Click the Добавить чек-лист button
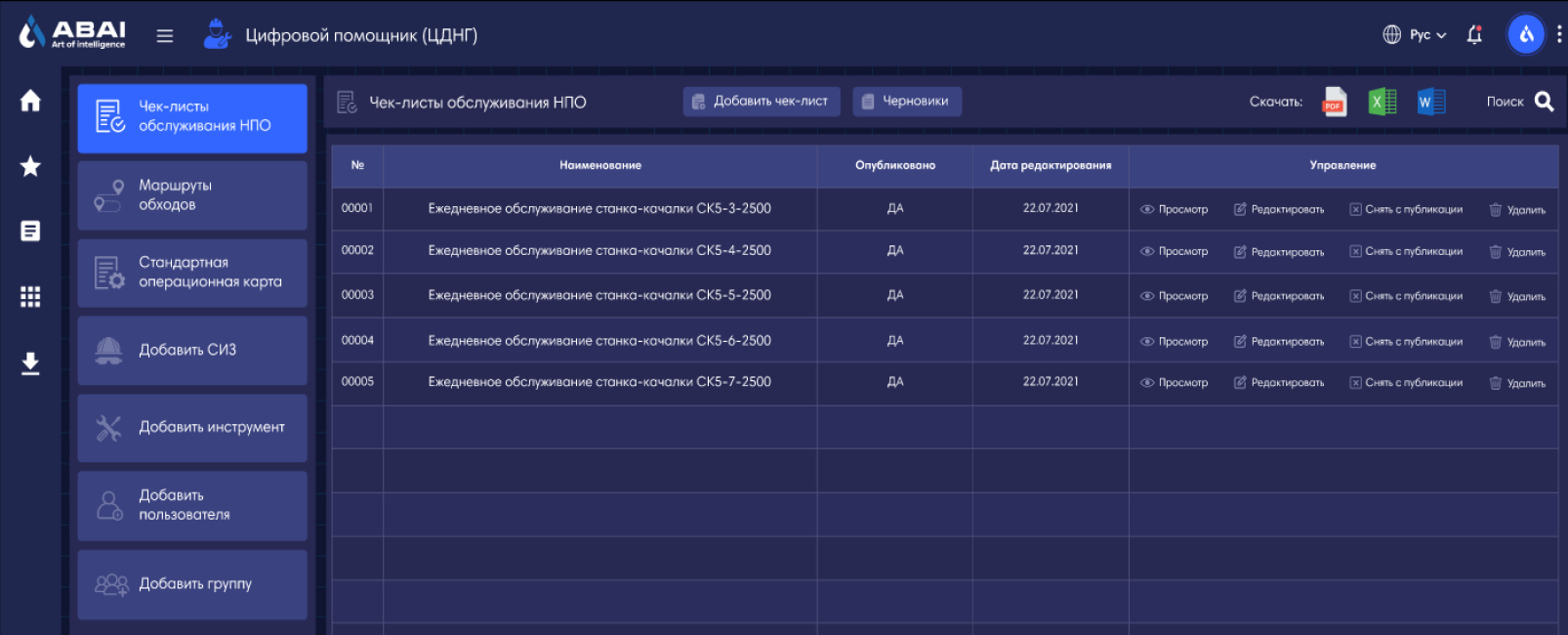This screenshot has width=1568, height=635. coord(762,102)
